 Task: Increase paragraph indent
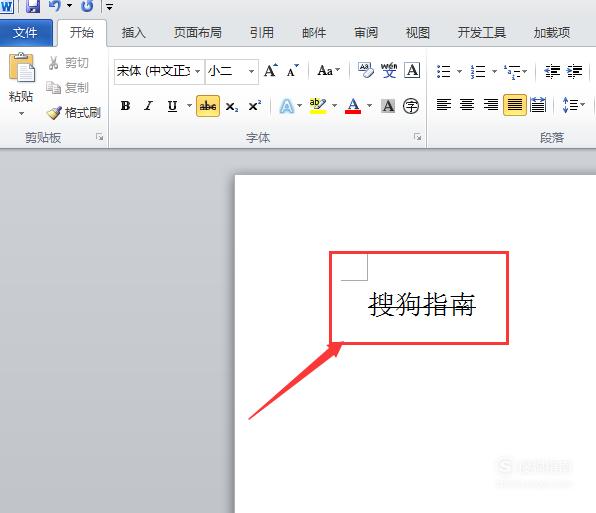[x=574, y=71]
